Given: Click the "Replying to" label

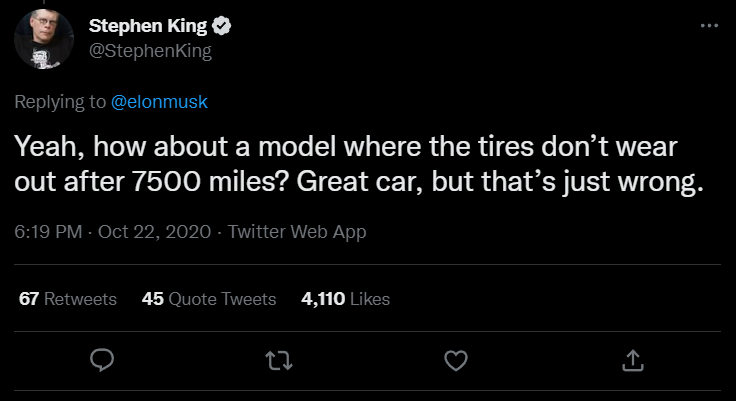Looking at the screenshot, I should tap(58, 101).
